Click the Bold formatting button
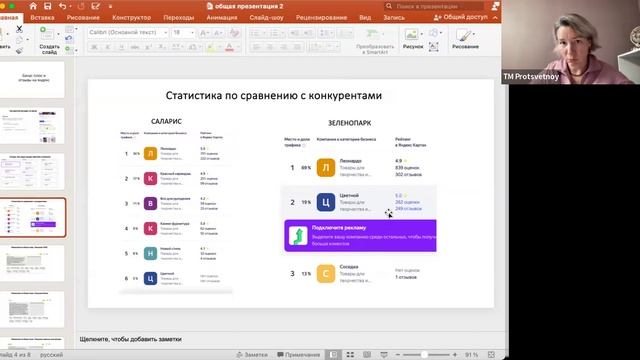The height and width of the screenshot is (360, 640). [x=94, y=47]
